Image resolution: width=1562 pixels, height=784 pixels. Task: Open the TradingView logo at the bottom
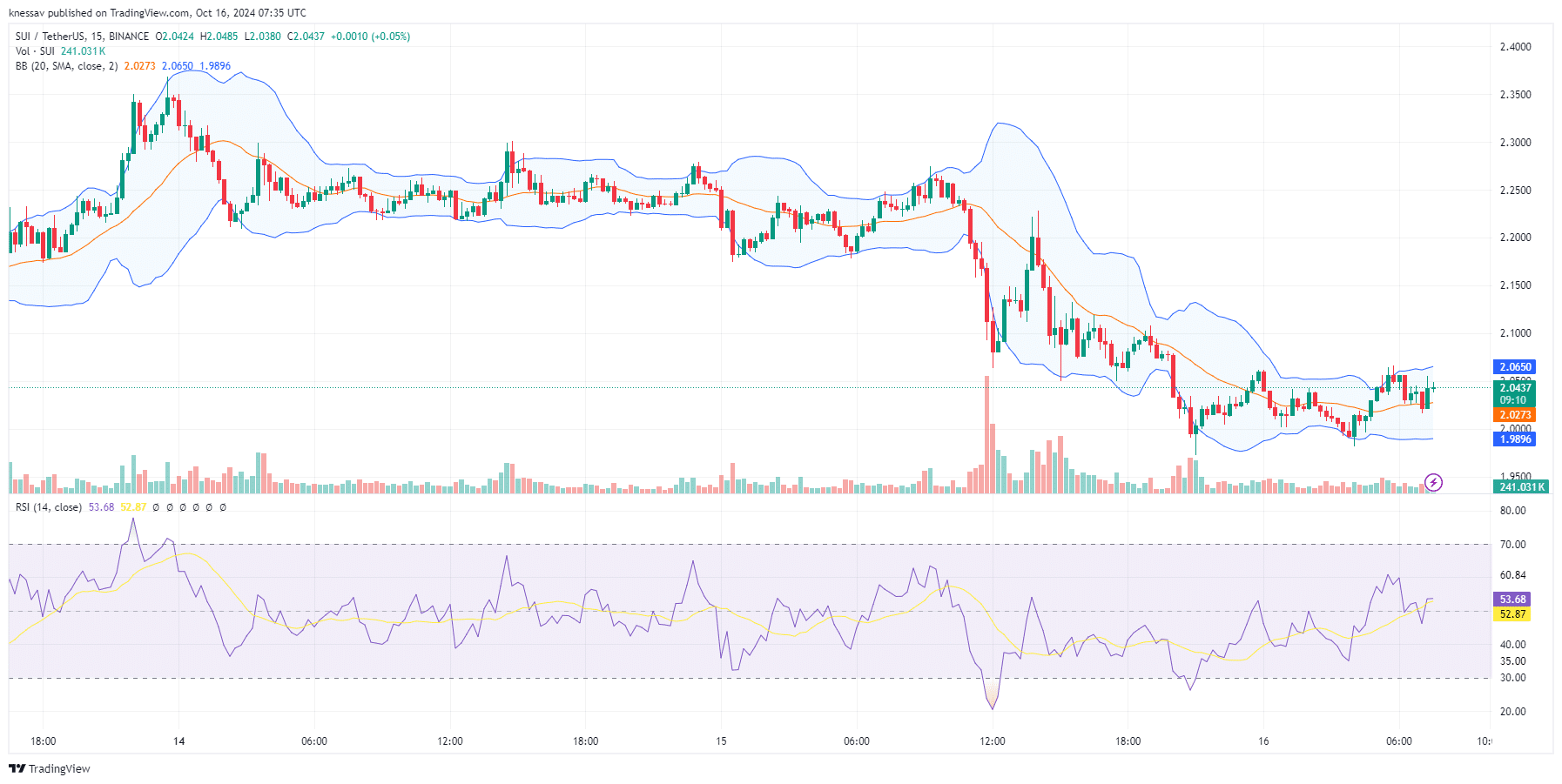(x=49, y=768)
